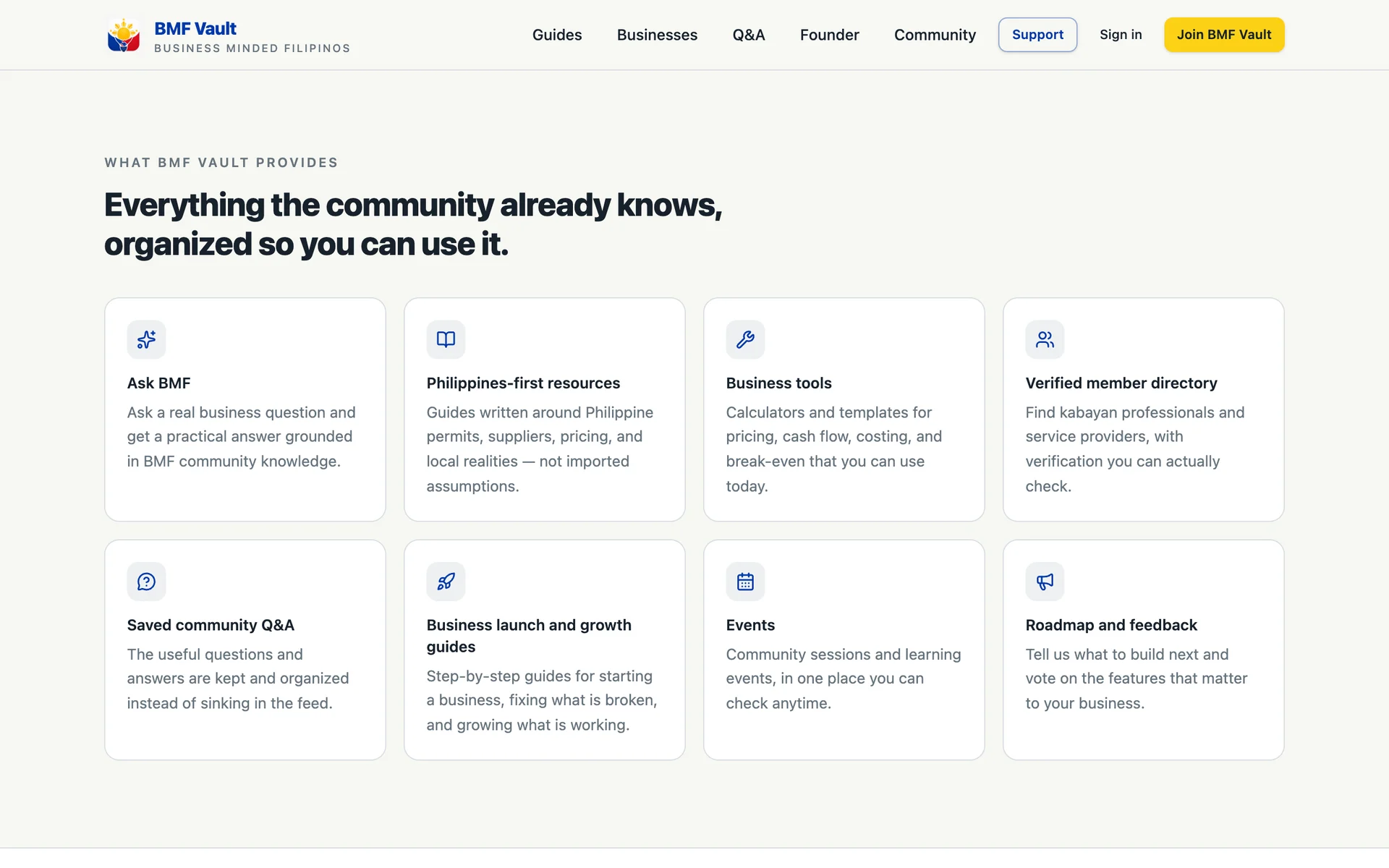The image size is (1389, 868).
Task: Click the Ask BMF card title
Action: pos(159,383)
